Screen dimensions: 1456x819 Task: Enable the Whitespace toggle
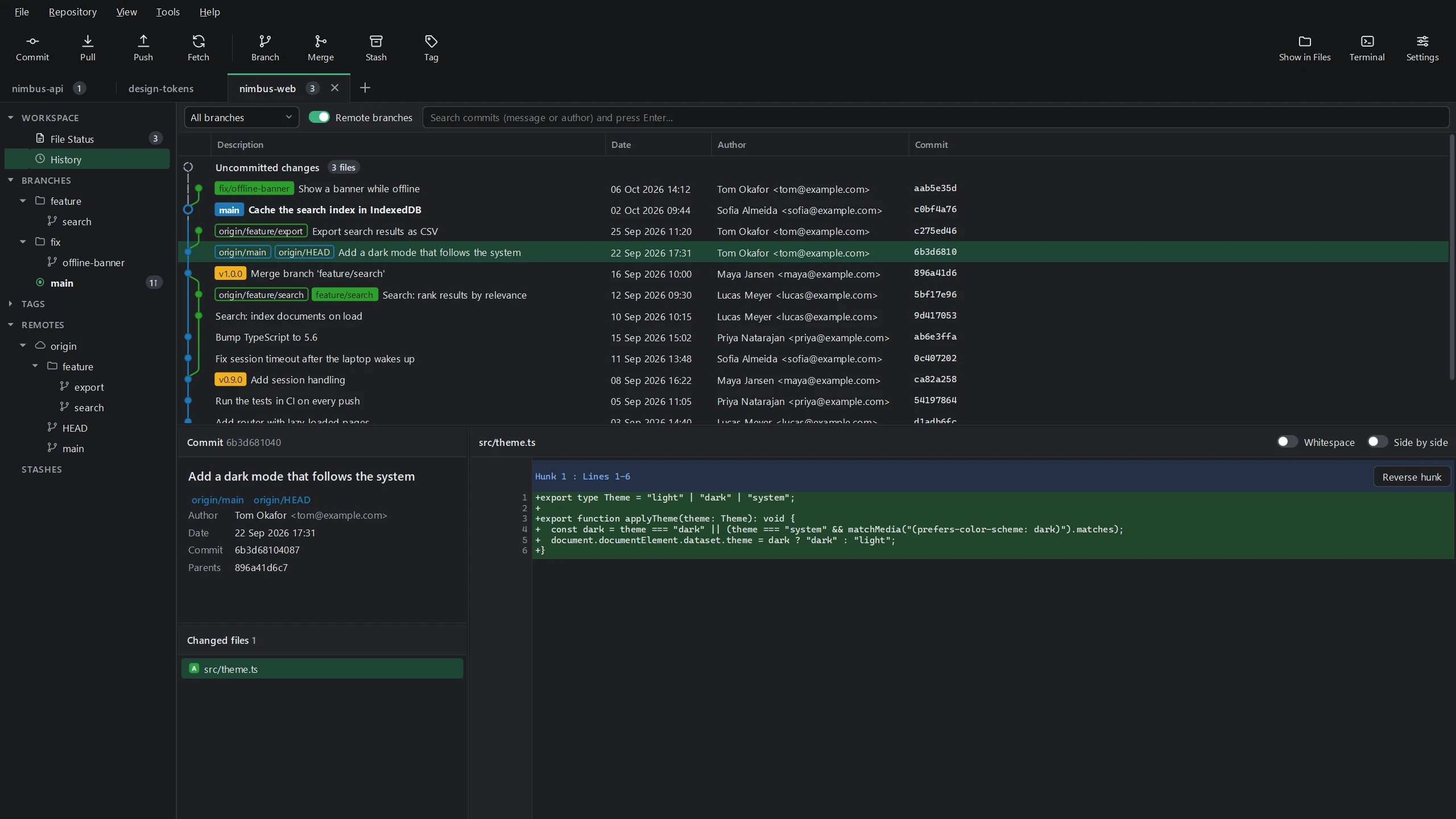tap(1287, 442)
